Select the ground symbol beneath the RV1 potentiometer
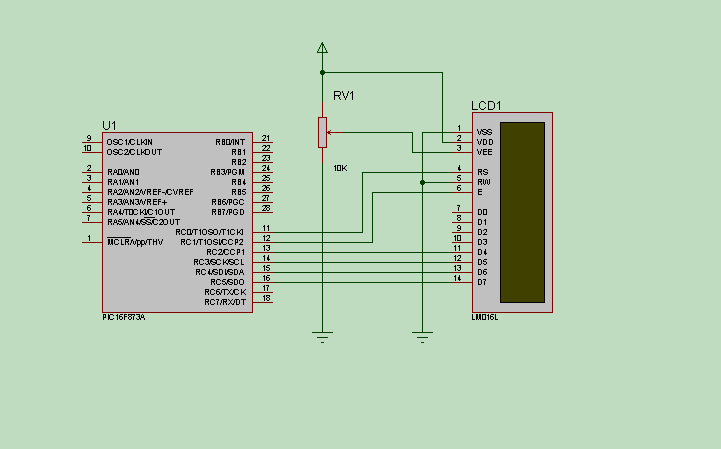Screen dimensions: 721x449 [322, 336]
